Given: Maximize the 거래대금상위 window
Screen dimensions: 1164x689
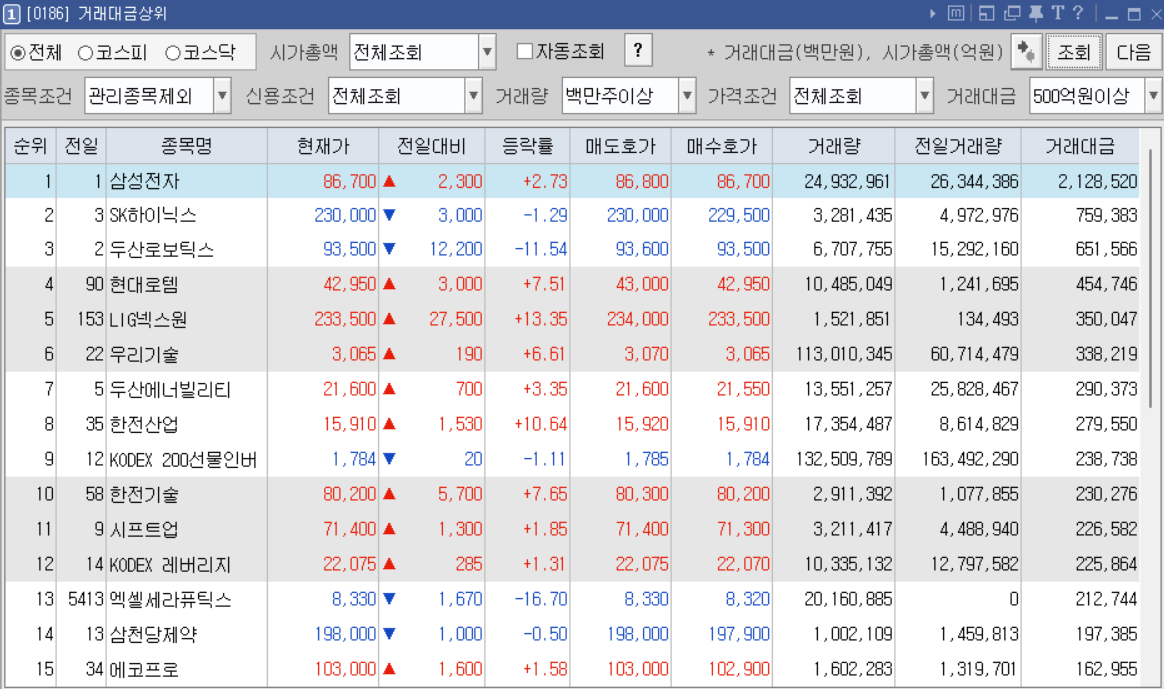Looking at the screenshot, I should click(x=1134, y=14).
